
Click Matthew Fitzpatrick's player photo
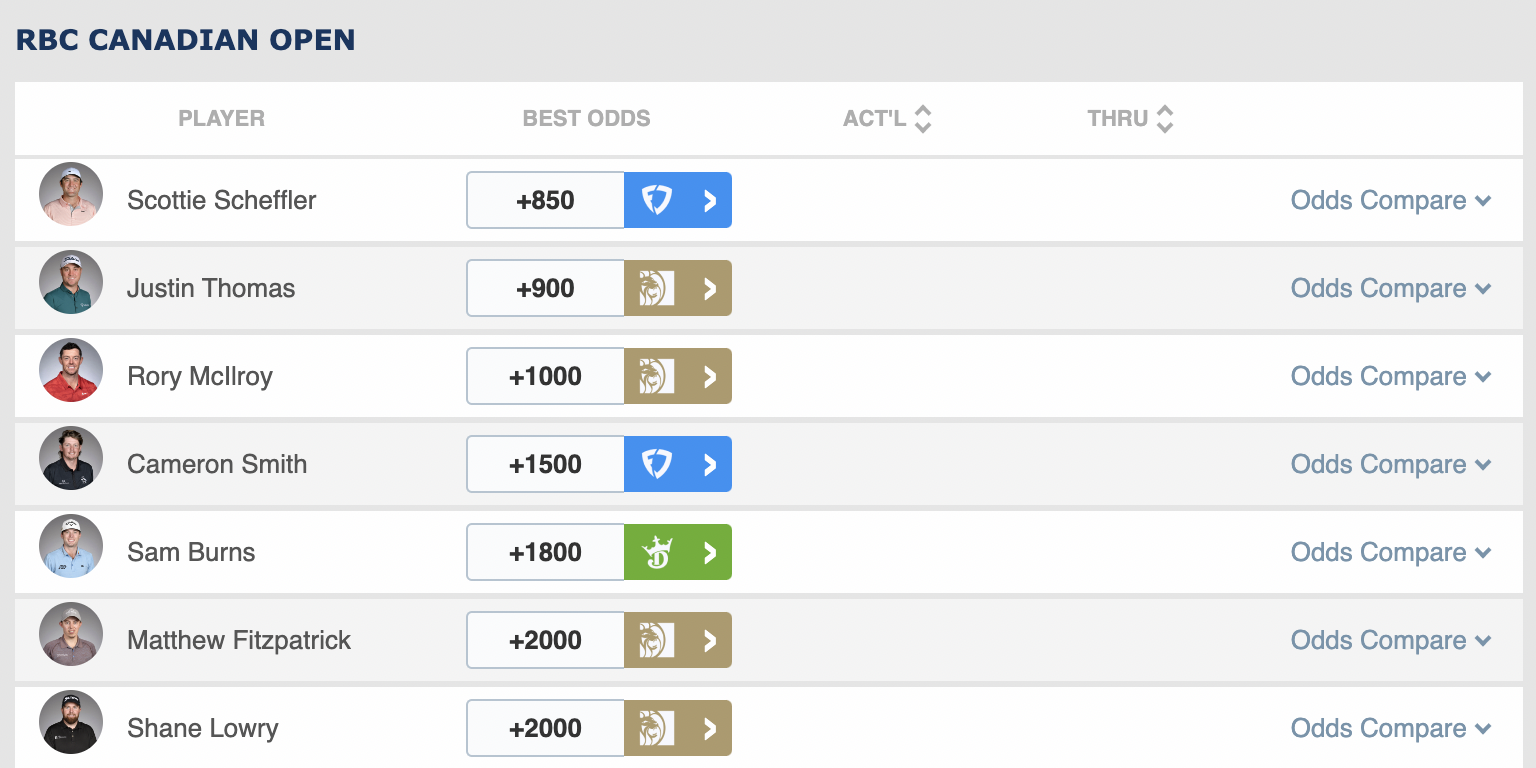71,634
